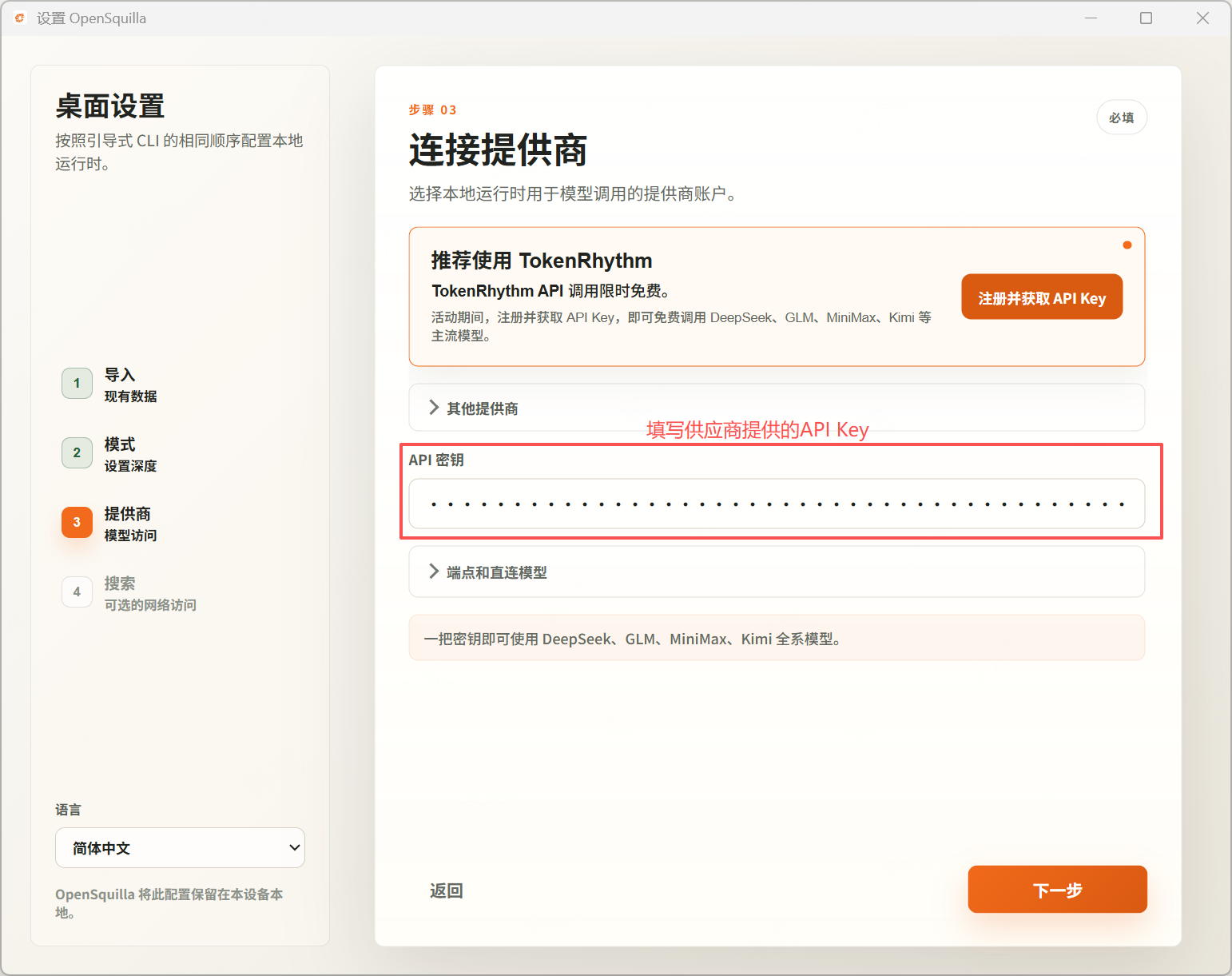This screenshot has width=1232, height=976.
Task: Open the 简体中文 language dropdown
Action: pos(180,847)
